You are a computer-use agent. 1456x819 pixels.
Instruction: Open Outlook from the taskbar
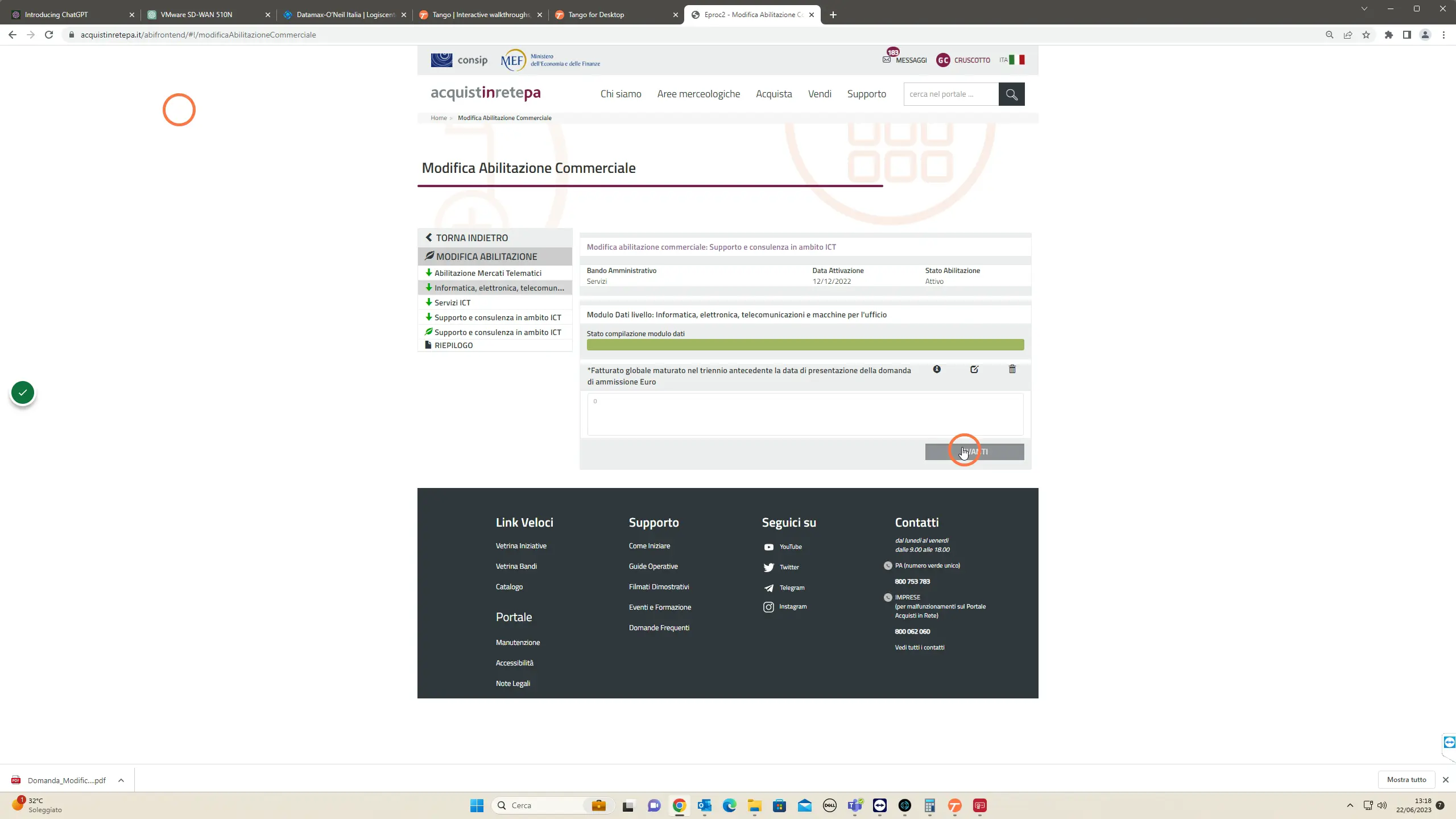tap(705, 805)
